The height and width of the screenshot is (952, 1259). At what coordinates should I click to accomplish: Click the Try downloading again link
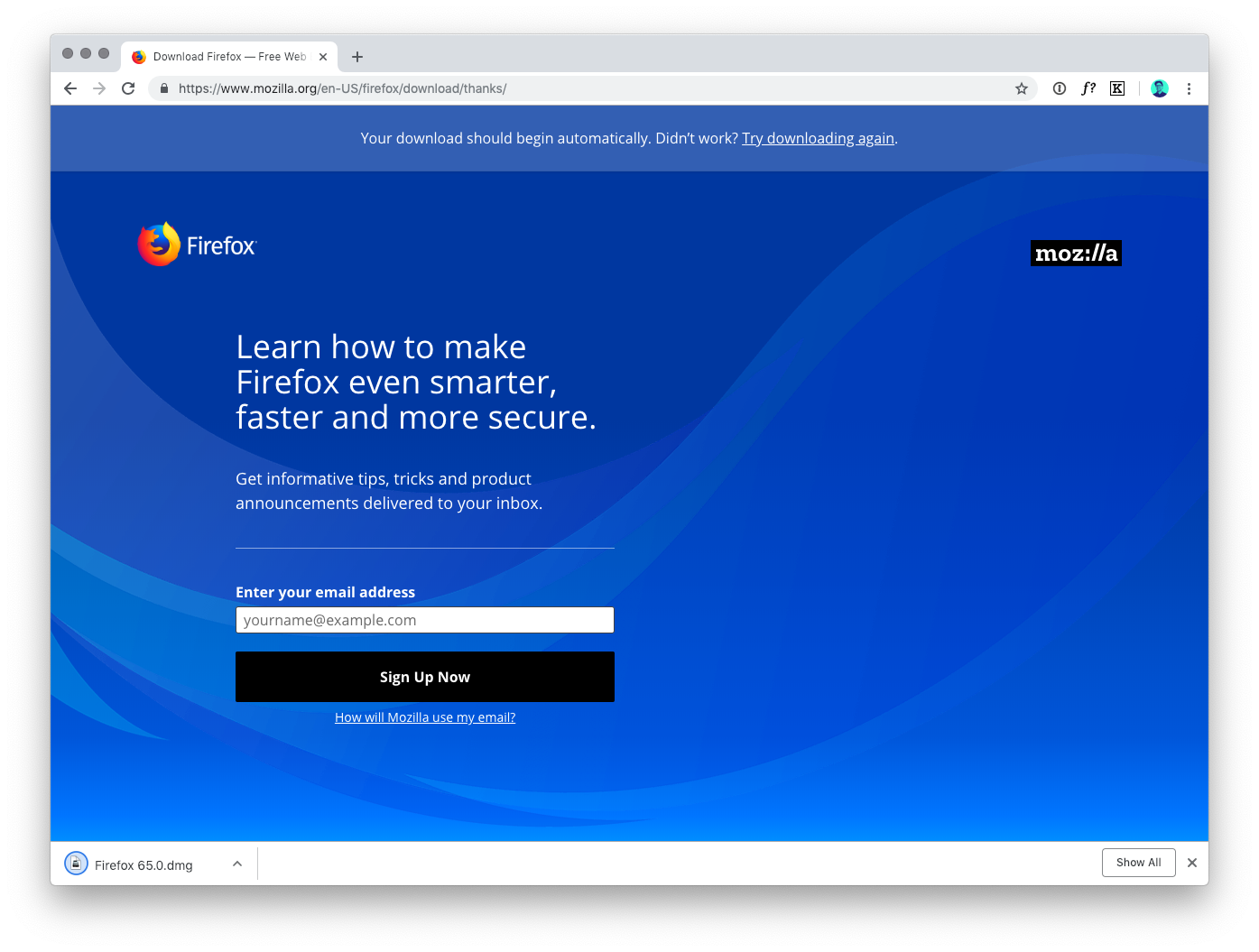(x=818, y=138)
